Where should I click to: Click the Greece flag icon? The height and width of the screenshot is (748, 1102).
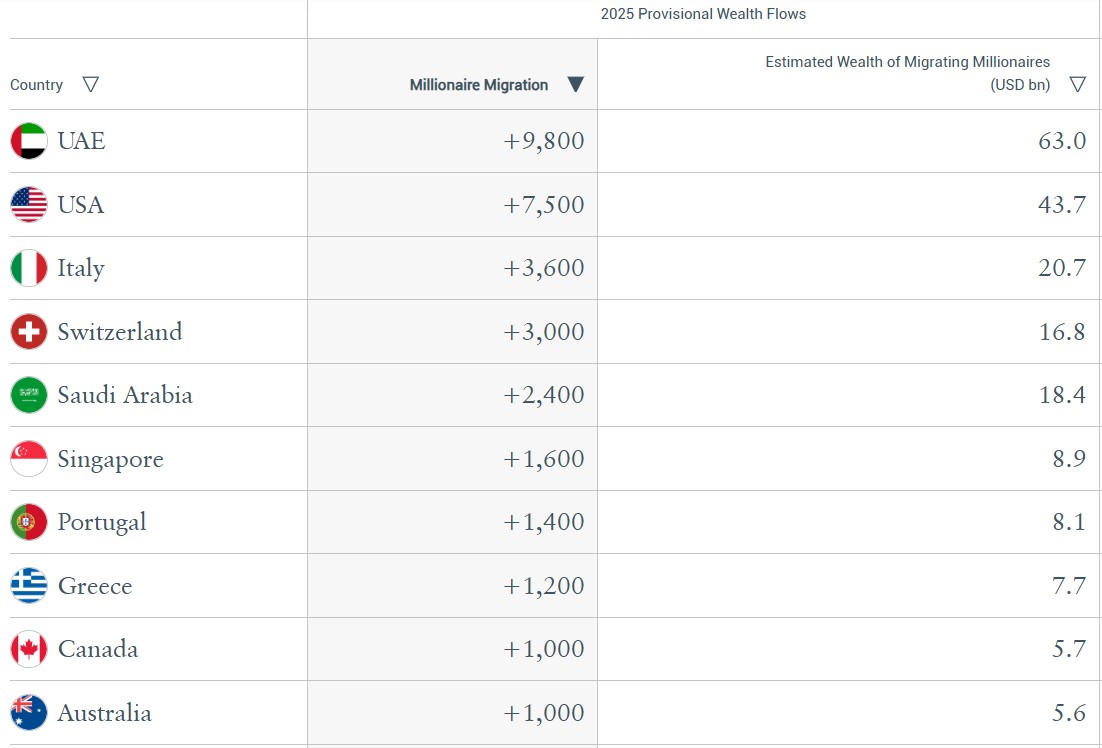[x=29, y=586]
